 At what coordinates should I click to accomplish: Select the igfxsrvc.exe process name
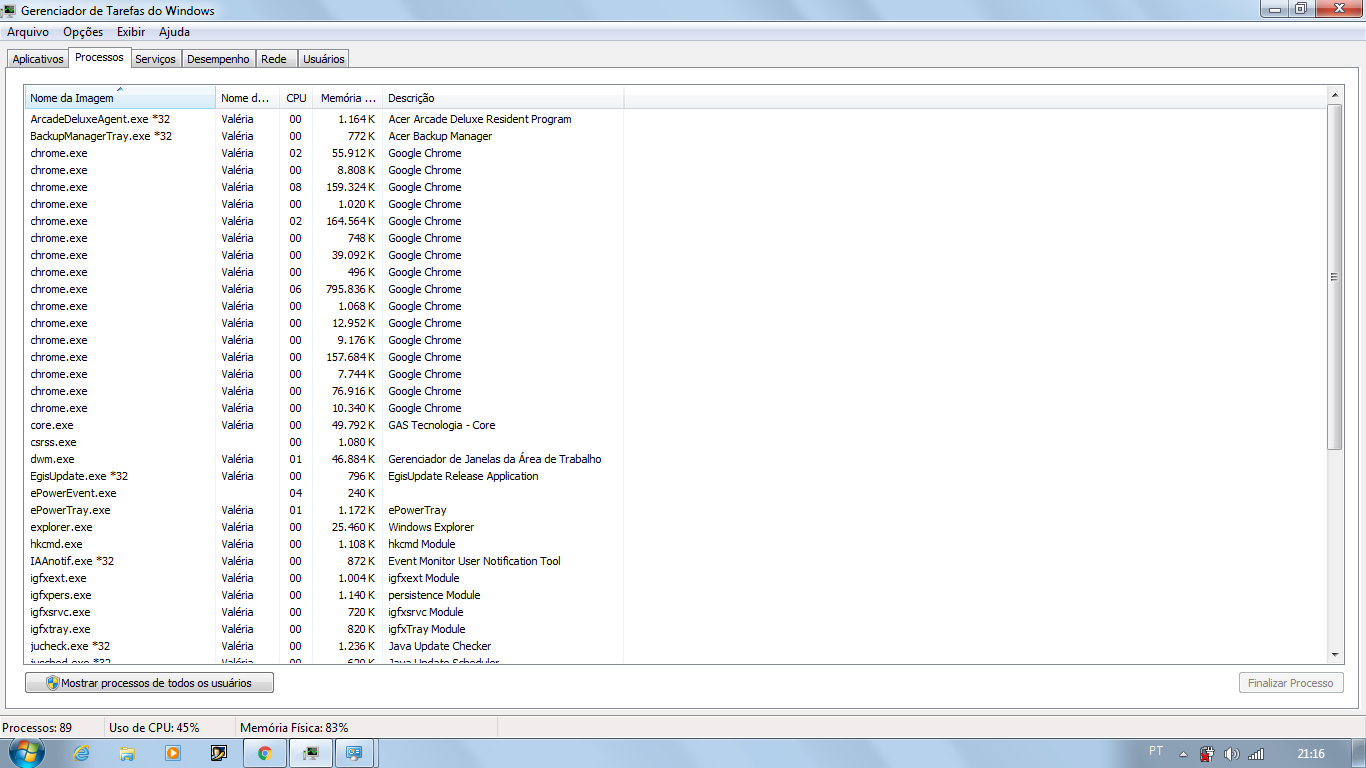click(x=60, y=612)
